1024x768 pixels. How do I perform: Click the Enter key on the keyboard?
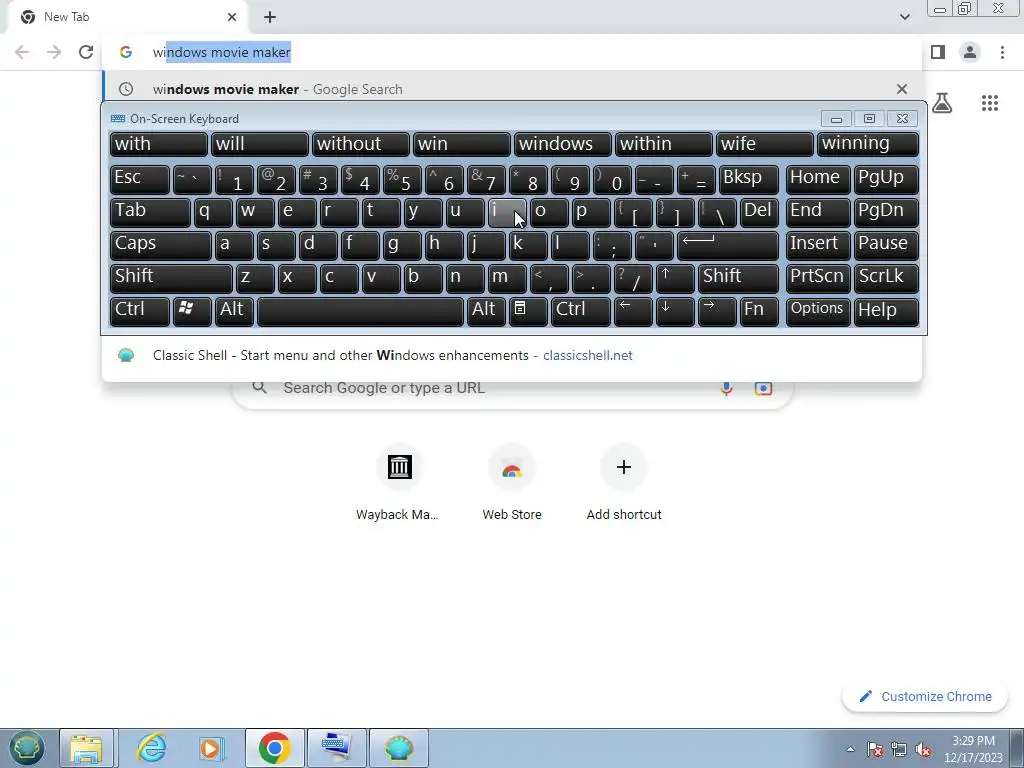tap(728, 246)
